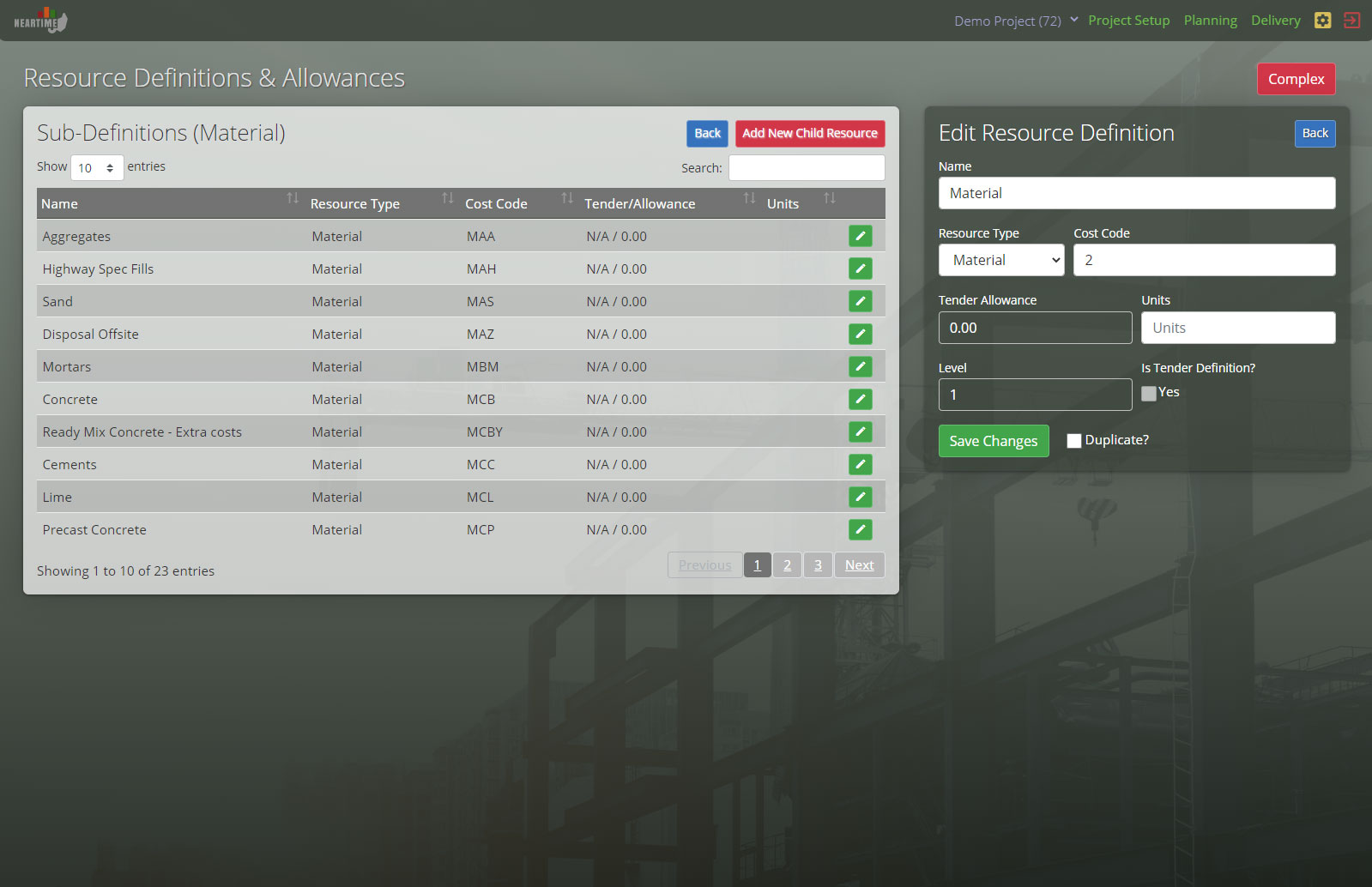Screen dimensions: 1372x887
Task: Edit the Sand resource row
Action: pos(860,301)
